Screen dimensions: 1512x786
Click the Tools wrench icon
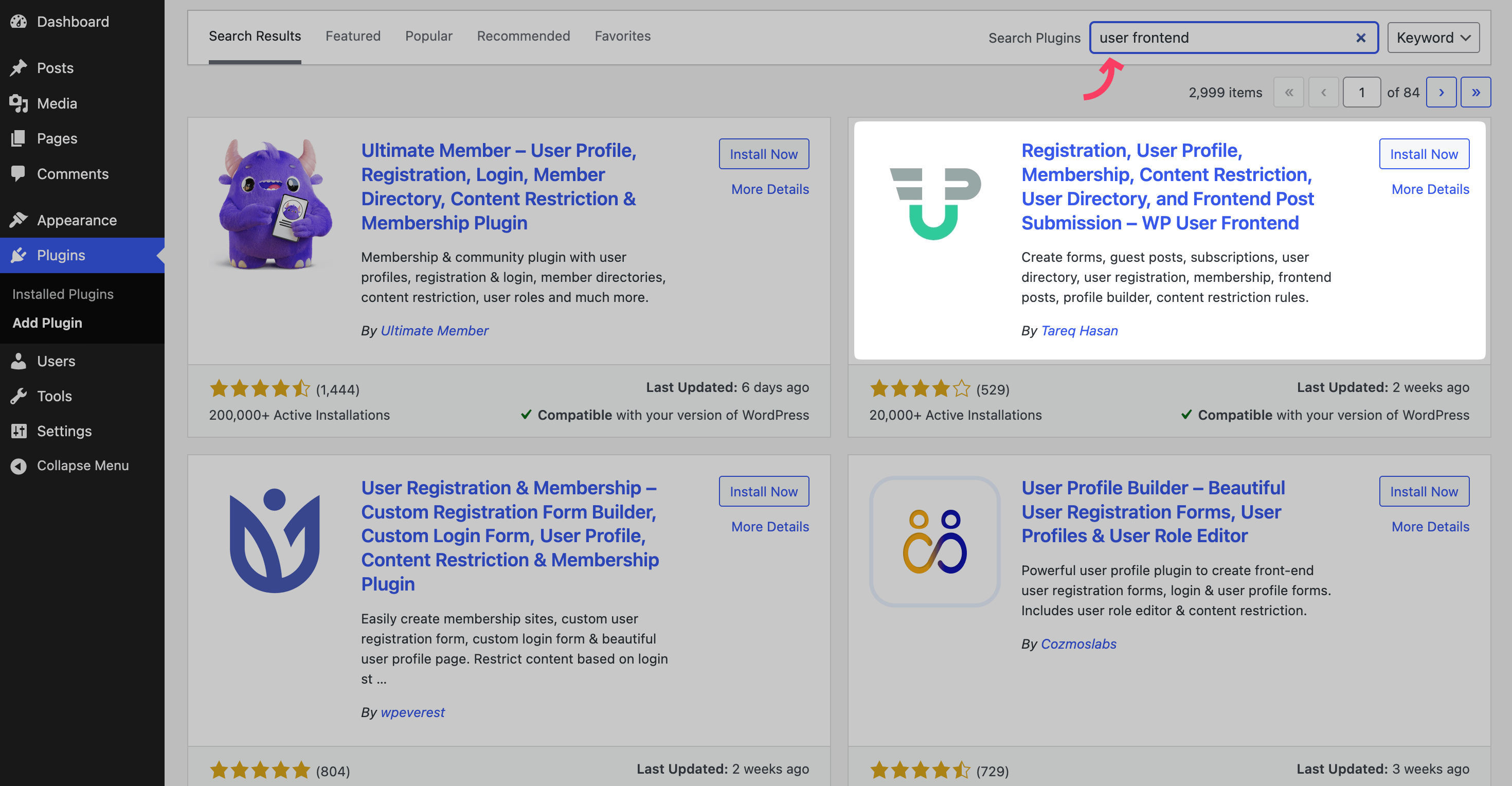click(x=19, y=396)
